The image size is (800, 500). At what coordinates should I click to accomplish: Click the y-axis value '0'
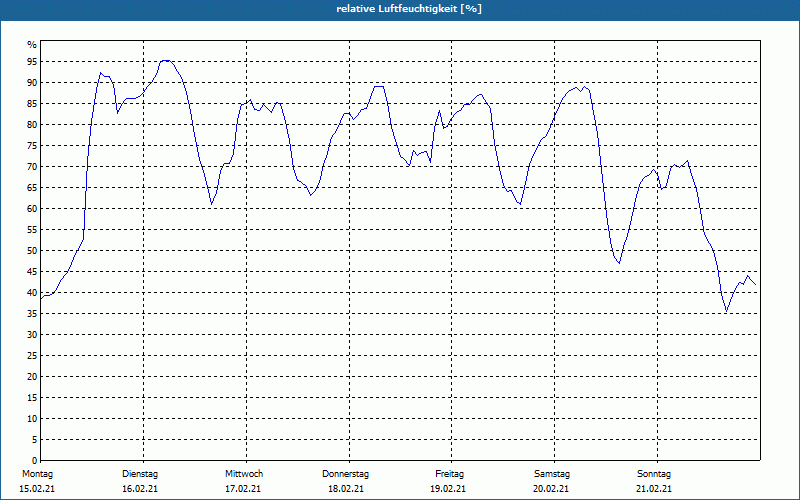click(35, 461)
